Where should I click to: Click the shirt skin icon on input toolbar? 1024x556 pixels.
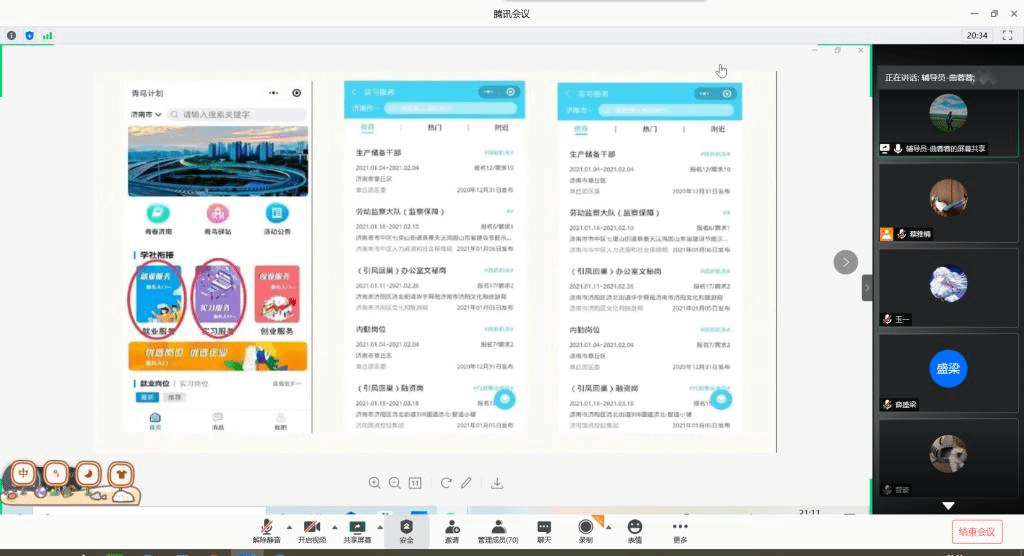pos(121,474)
